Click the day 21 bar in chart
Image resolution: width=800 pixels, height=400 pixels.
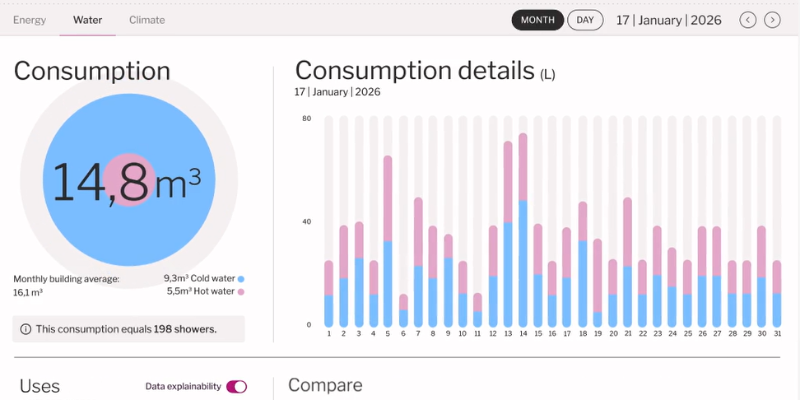click(x=628, y=262)
